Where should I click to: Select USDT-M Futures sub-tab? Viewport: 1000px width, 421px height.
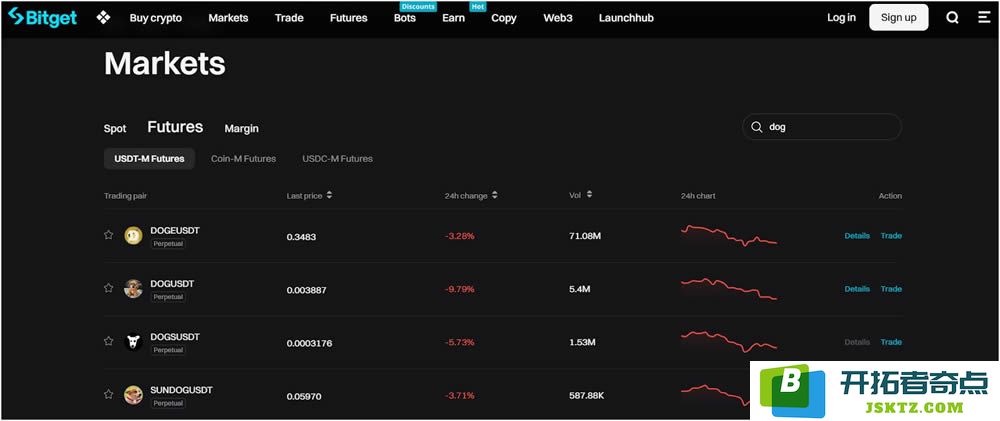click(x=149, y=158)
